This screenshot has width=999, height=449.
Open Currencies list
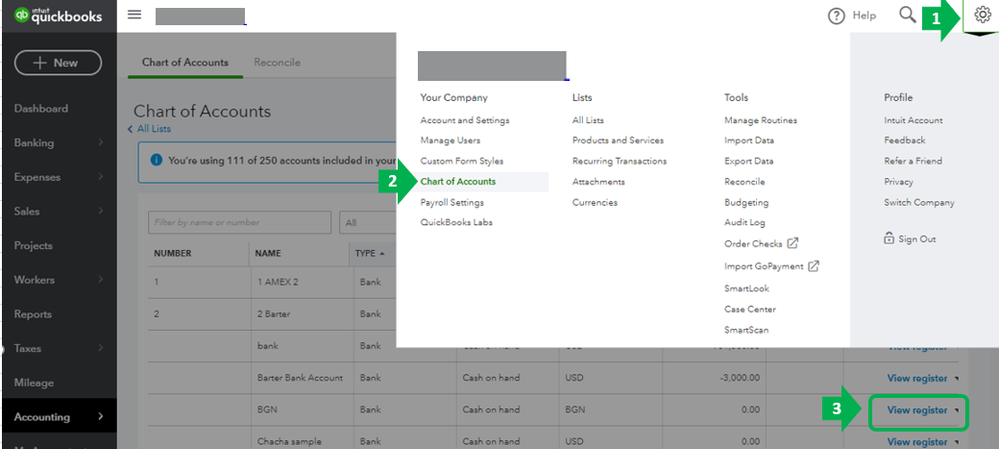[594, 203]
